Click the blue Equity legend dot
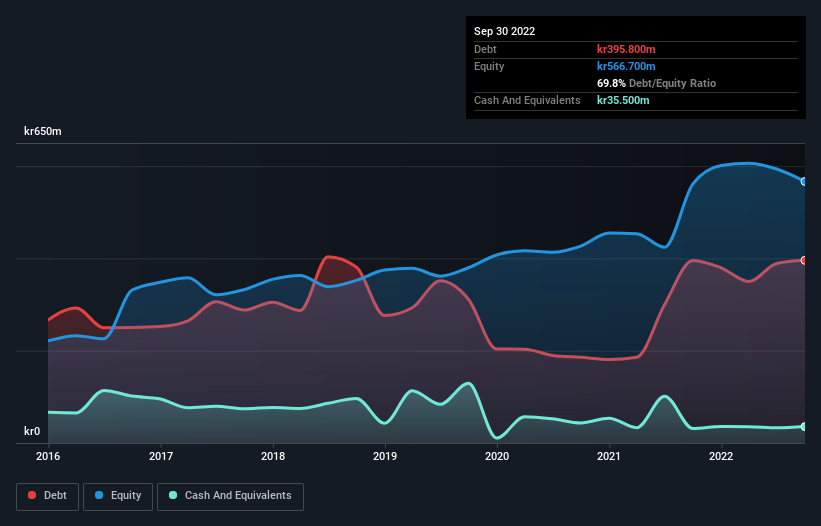Screen dimensions: 821x526 click(x=99, y=495)
